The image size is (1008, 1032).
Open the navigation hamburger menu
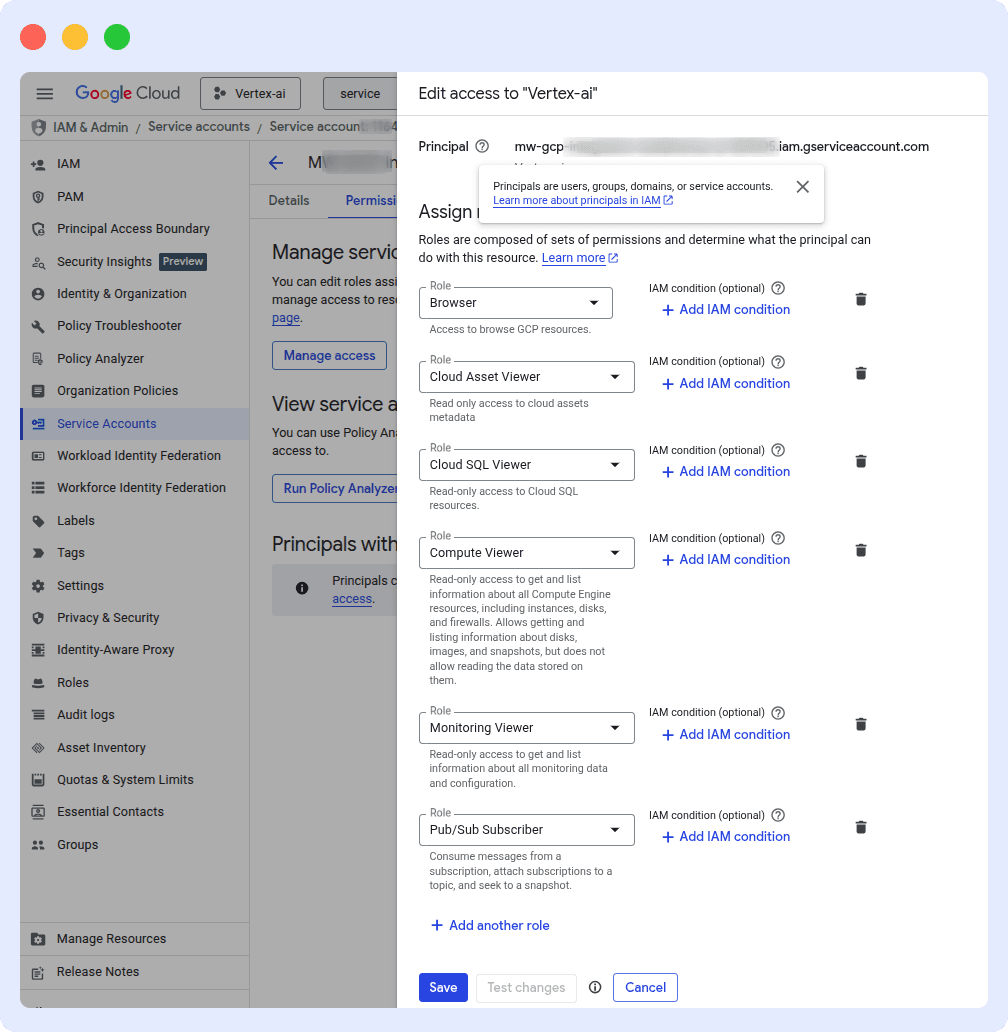[x=44, y=93]
